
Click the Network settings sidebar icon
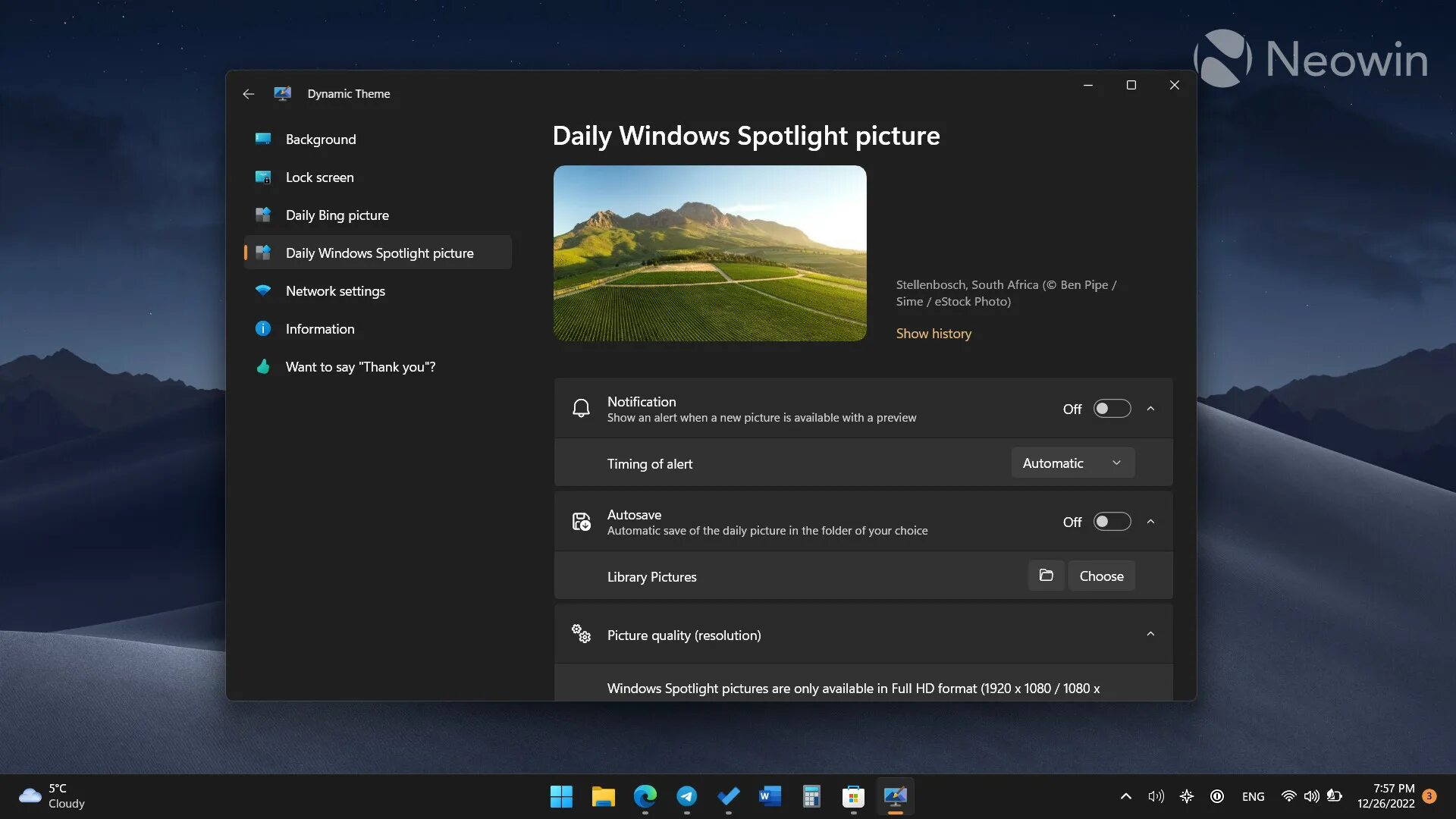[x=262, y=291]
